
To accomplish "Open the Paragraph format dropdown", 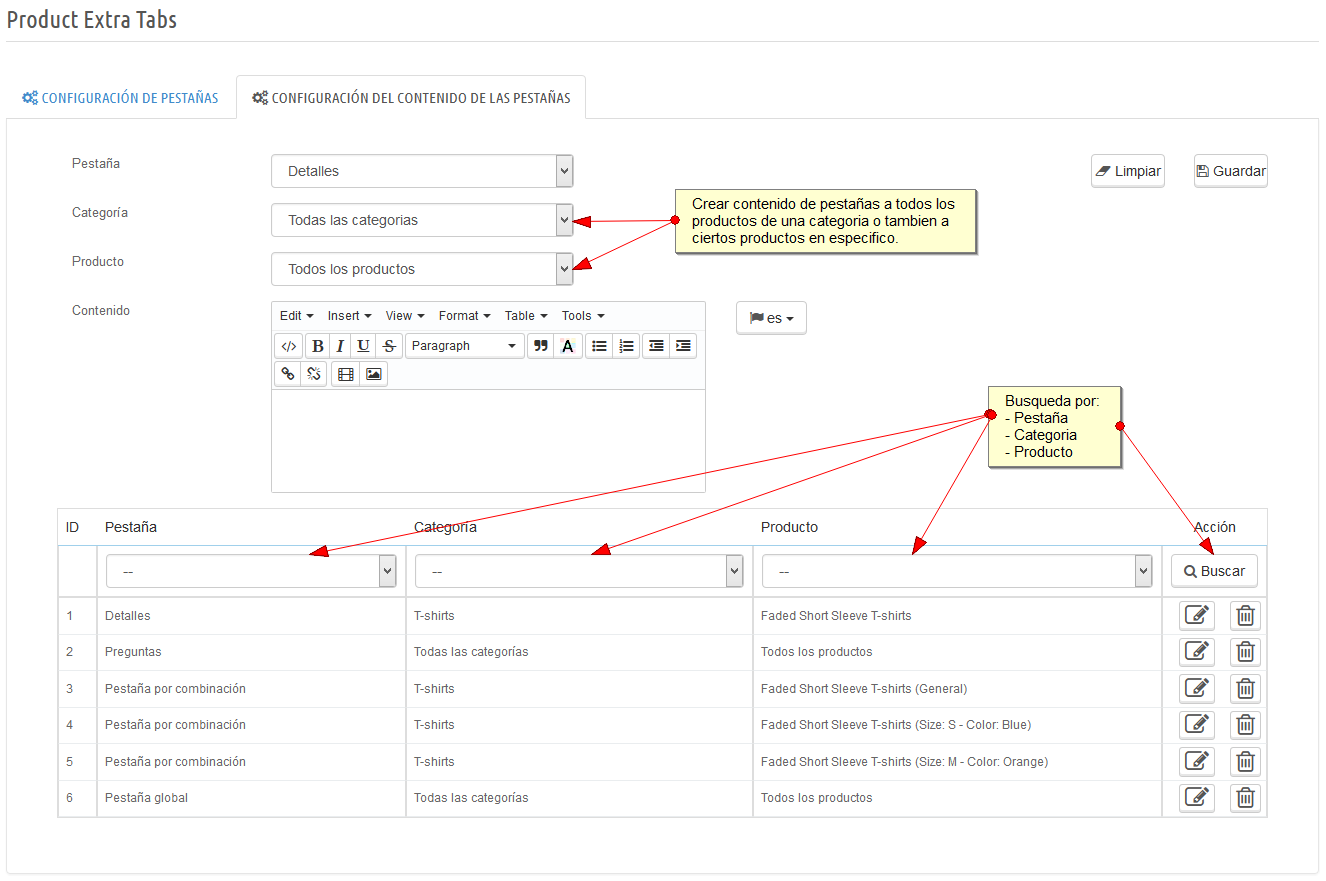I will [465, 346].
